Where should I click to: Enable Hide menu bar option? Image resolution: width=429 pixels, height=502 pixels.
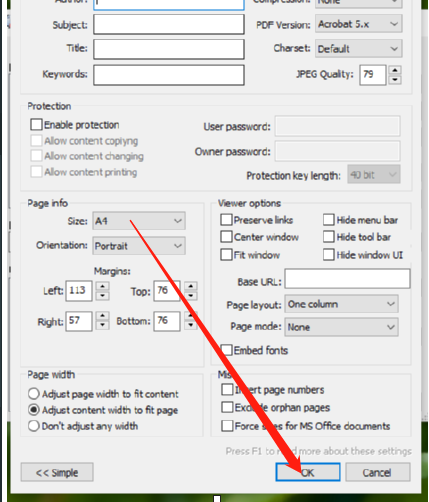329,220
